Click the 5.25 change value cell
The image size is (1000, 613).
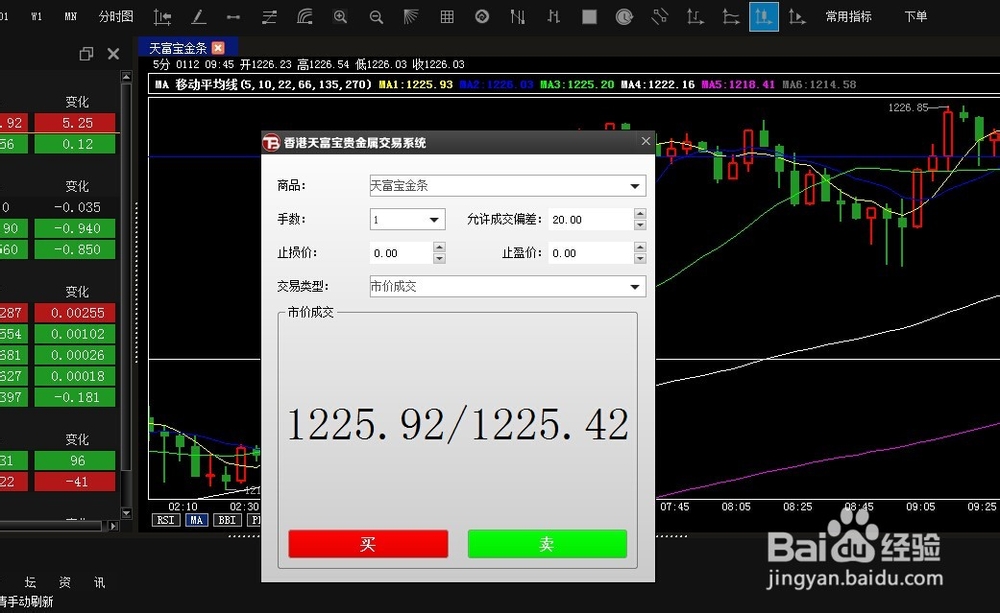click(75, 123)
